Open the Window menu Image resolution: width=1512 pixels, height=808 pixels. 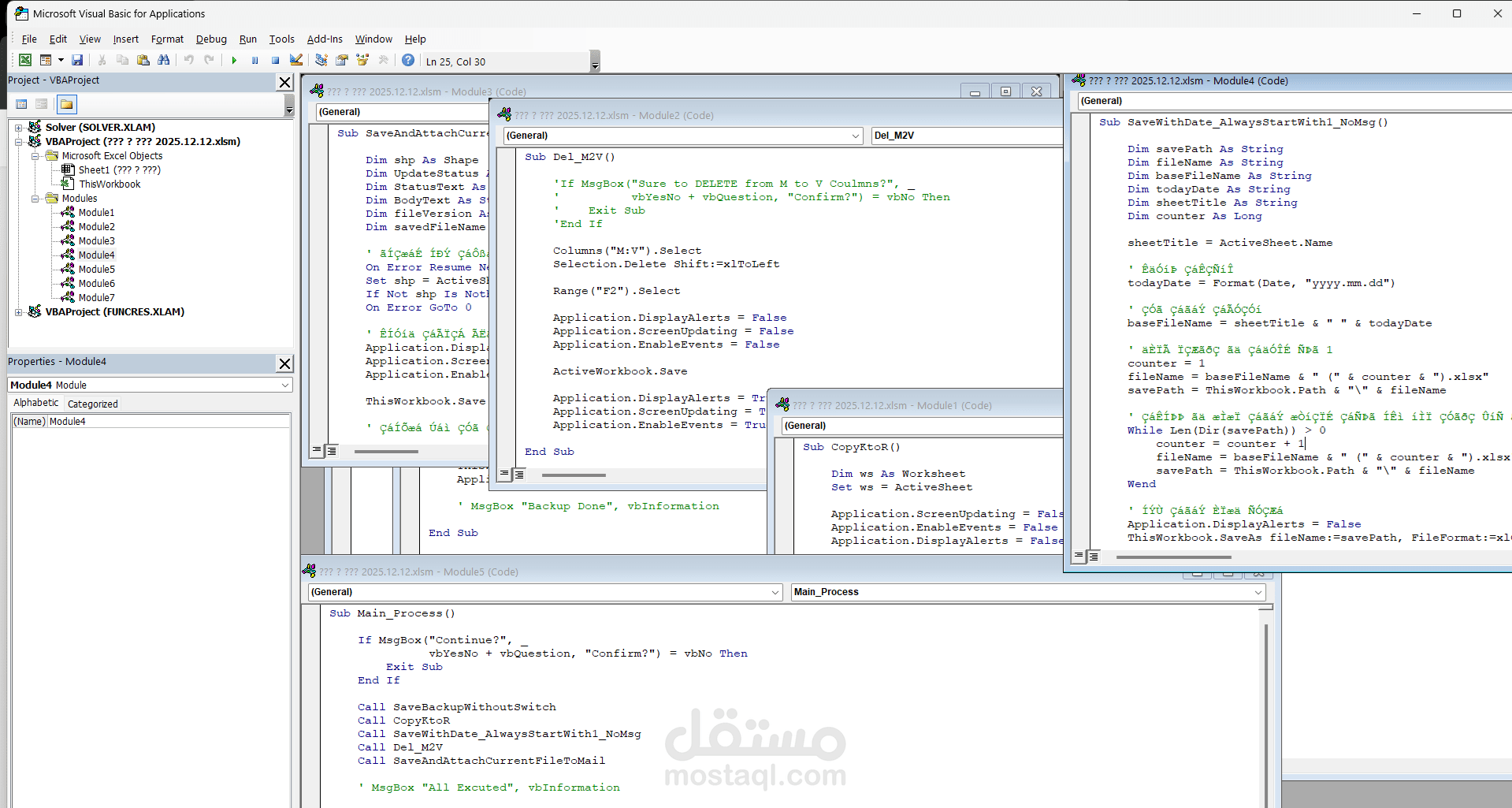click(373, 39)
